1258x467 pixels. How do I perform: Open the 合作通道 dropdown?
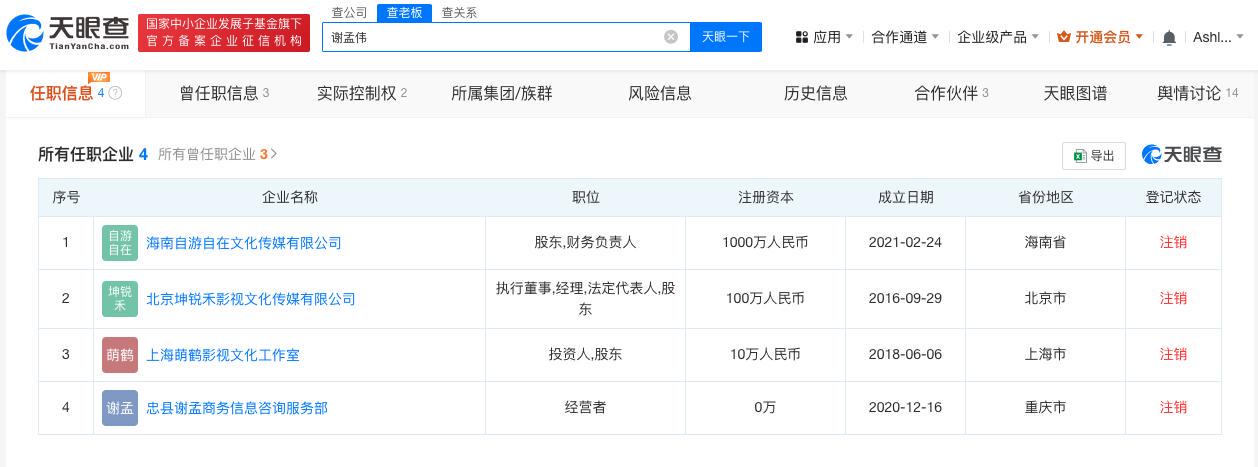[x=905, y=37]
